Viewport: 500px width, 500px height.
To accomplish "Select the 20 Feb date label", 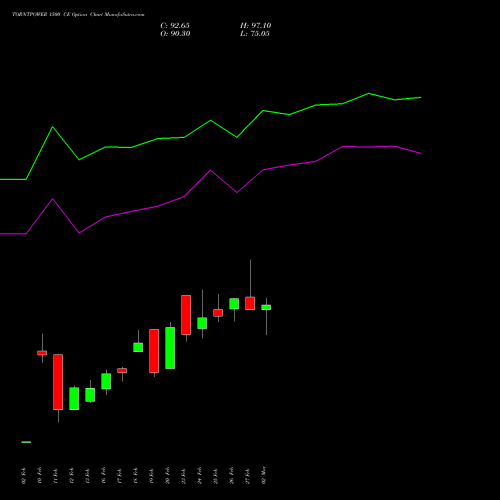I will (168, 475).
